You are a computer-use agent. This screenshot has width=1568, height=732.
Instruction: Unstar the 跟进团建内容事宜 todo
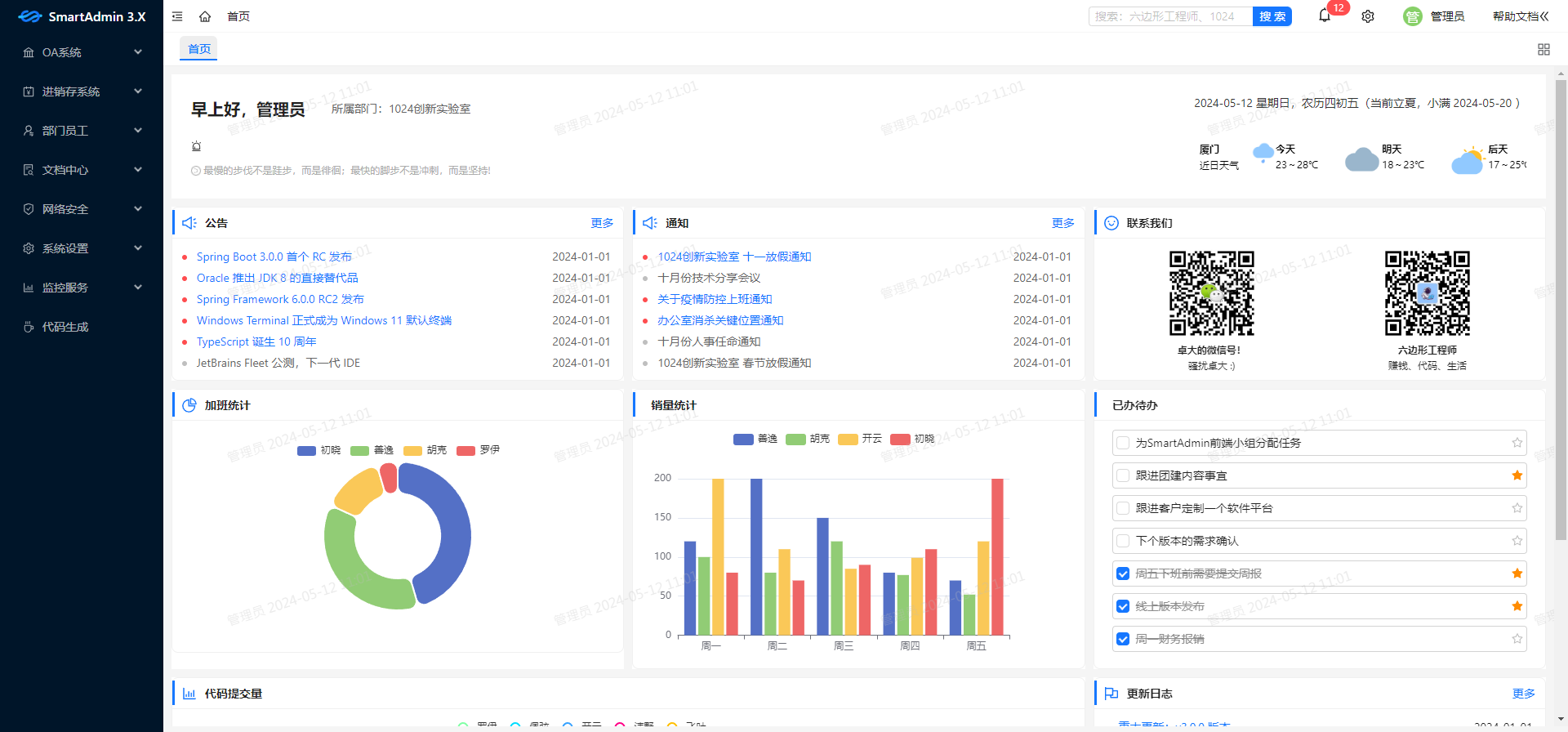tap(1517, 475)
